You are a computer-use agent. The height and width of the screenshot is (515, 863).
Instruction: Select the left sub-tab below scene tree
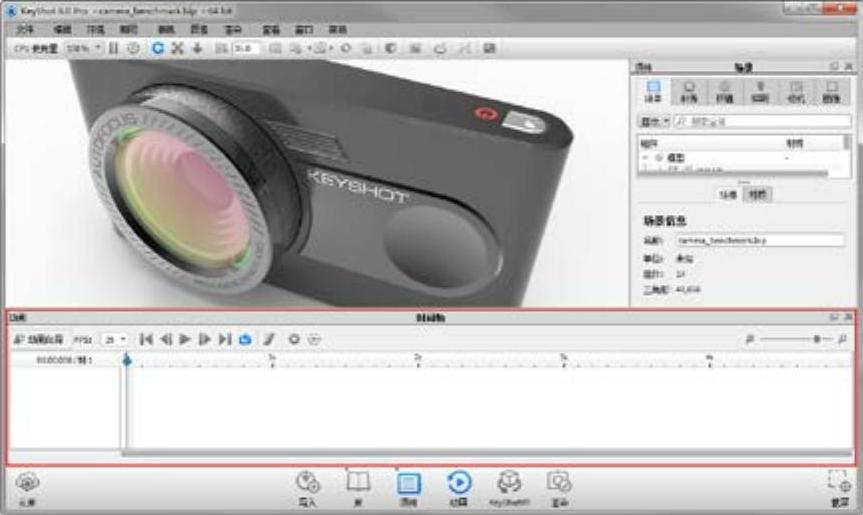[x=728, y=194]
